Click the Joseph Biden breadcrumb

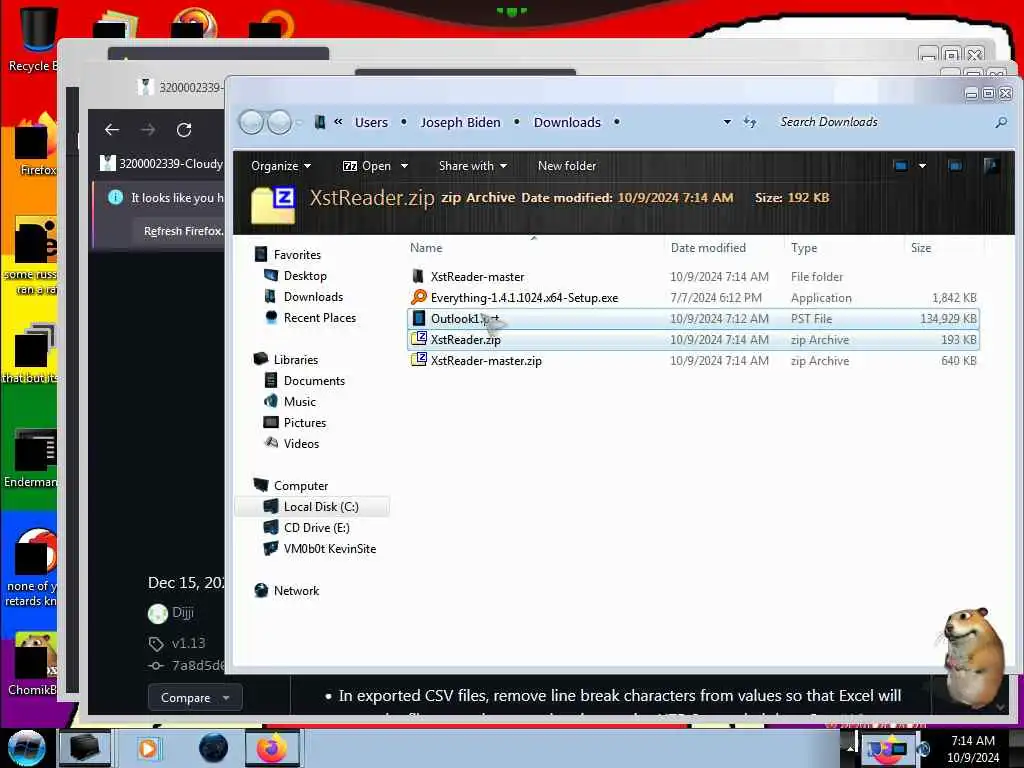(x=460, y=122)
